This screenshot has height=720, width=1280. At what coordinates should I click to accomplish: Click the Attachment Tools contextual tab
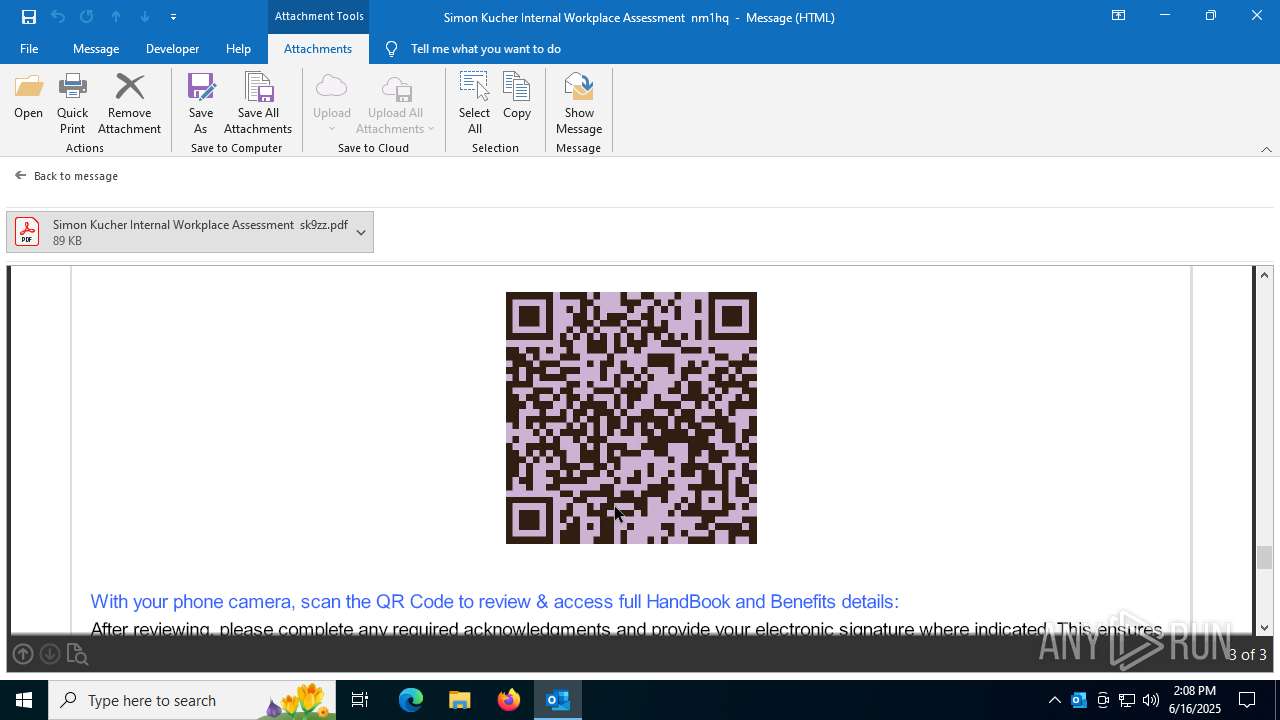coord(319,16)
